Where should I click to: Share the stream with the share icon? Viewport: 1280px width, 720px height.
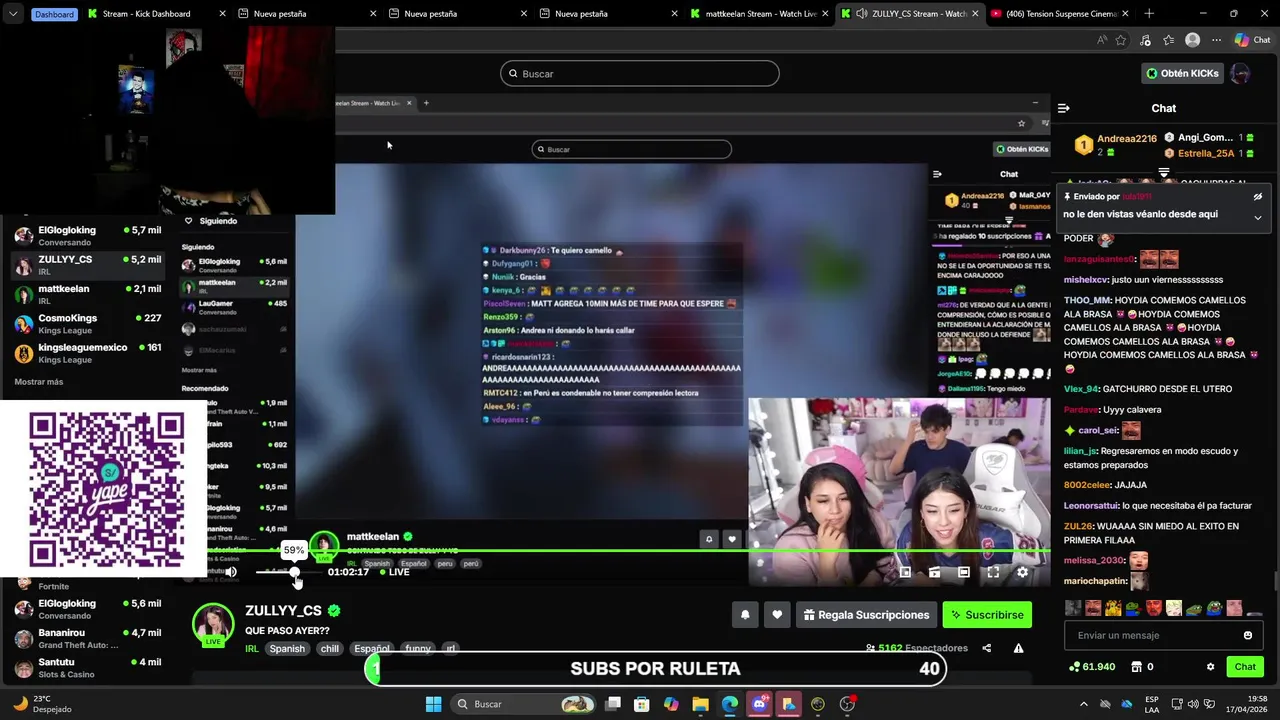[987, 648]
